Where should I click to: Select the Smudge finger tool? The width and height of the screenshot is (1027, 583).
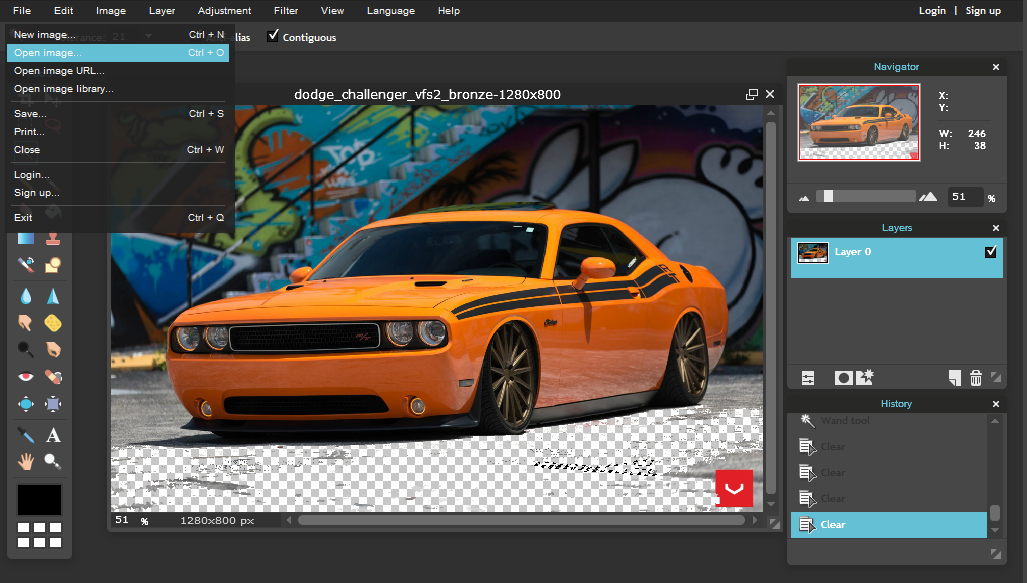coord(26,322)
